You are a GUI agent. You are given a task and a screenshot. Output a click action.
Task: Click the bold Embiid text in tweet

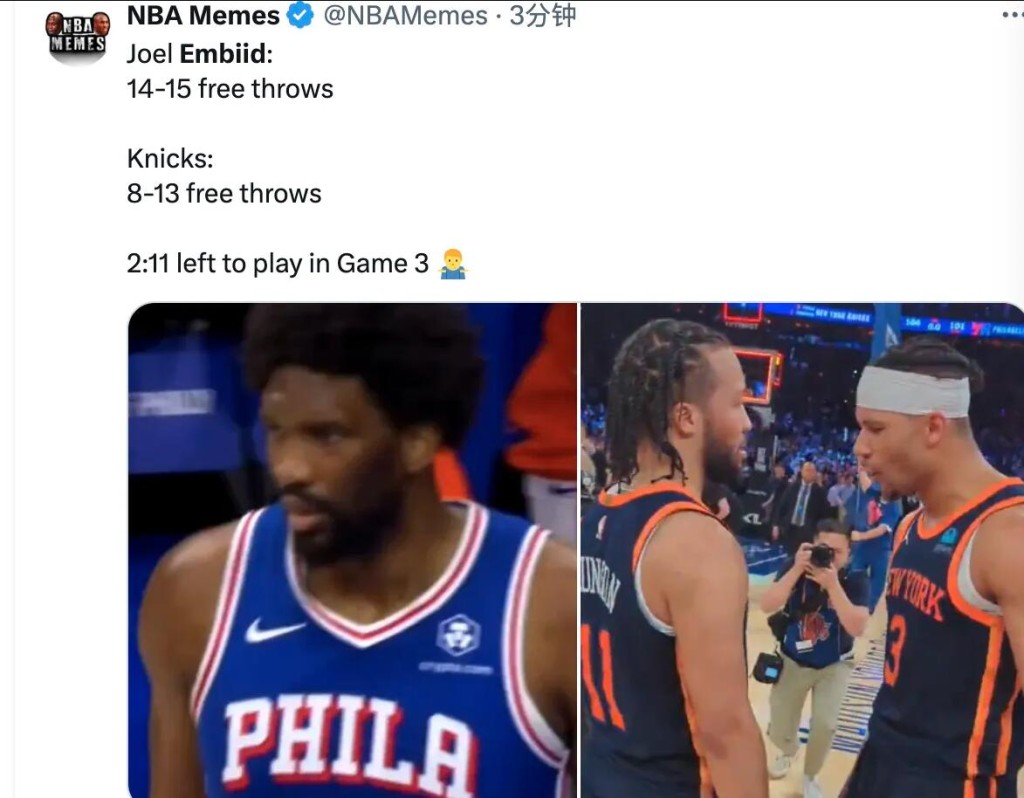coord(223,54)
